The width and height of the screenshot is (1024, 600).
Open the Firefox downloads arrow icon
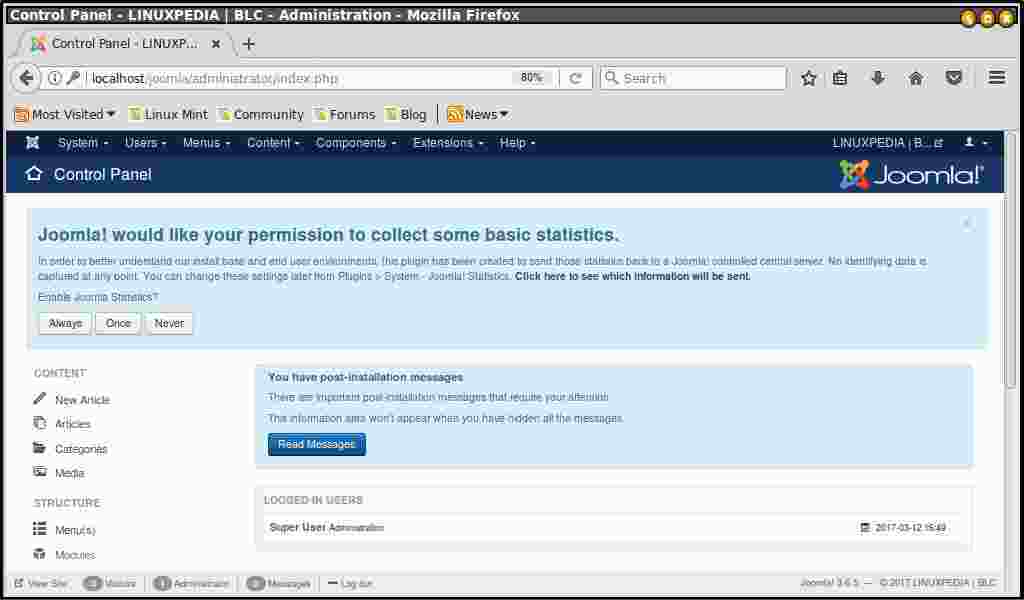877,77
